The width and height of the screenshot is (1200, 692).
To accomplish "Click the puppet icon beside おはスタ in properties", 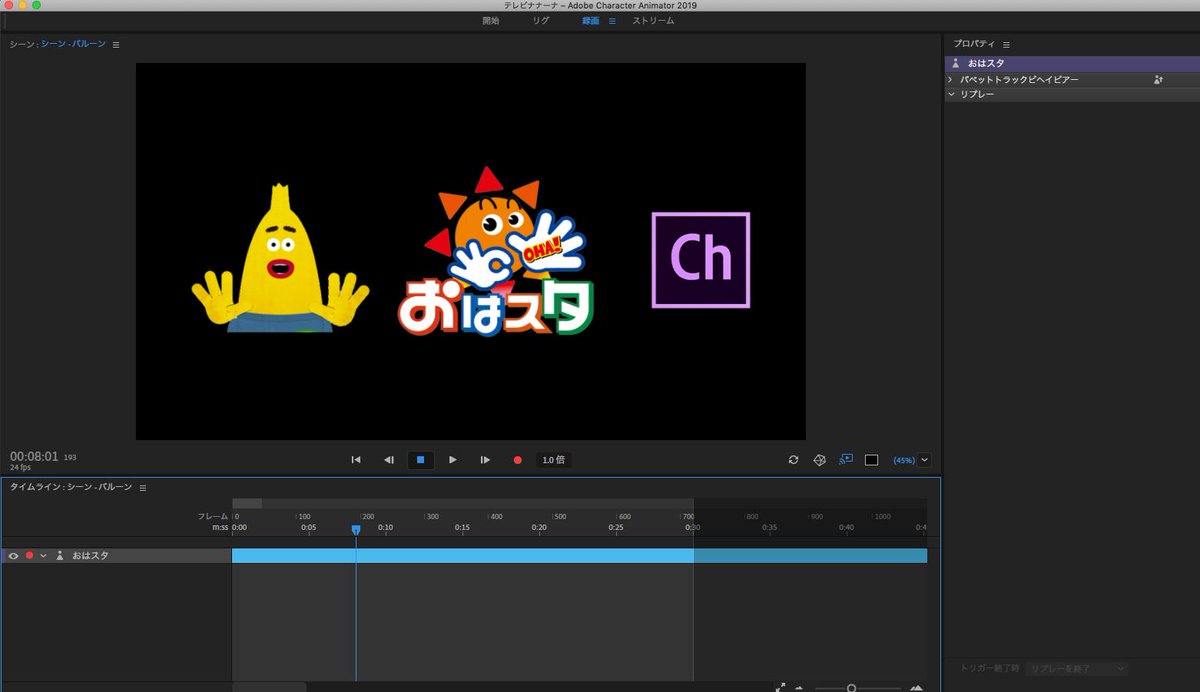I will click(x=955, y=63).
